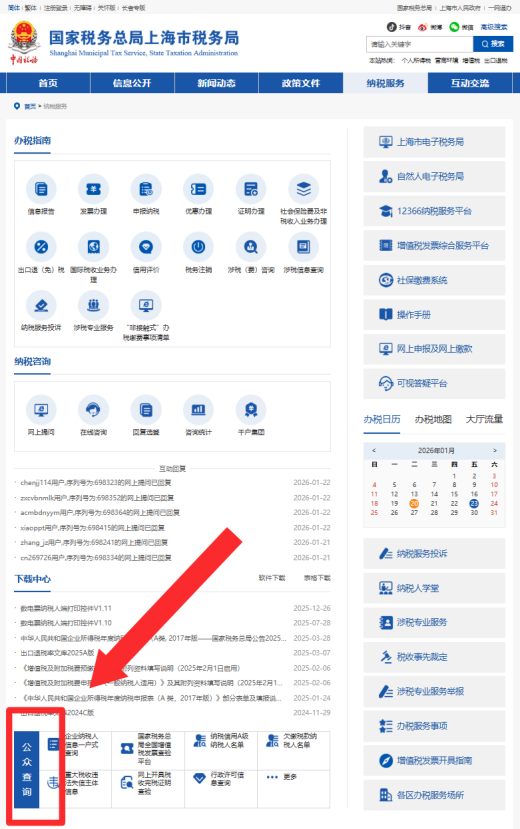Select 新闻动态 in the navigation bar
Screen dimensions: 520x829
pos(216,83)
